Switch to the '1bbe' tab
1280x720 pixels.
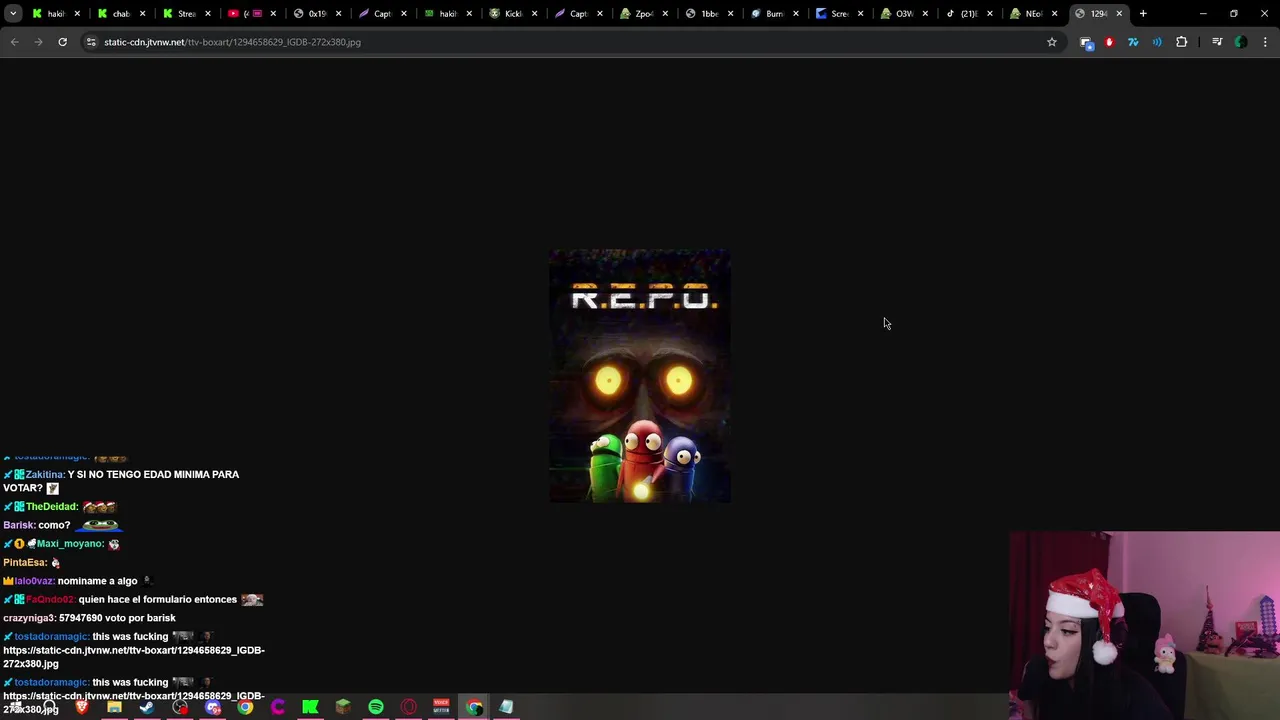(707, 13)
